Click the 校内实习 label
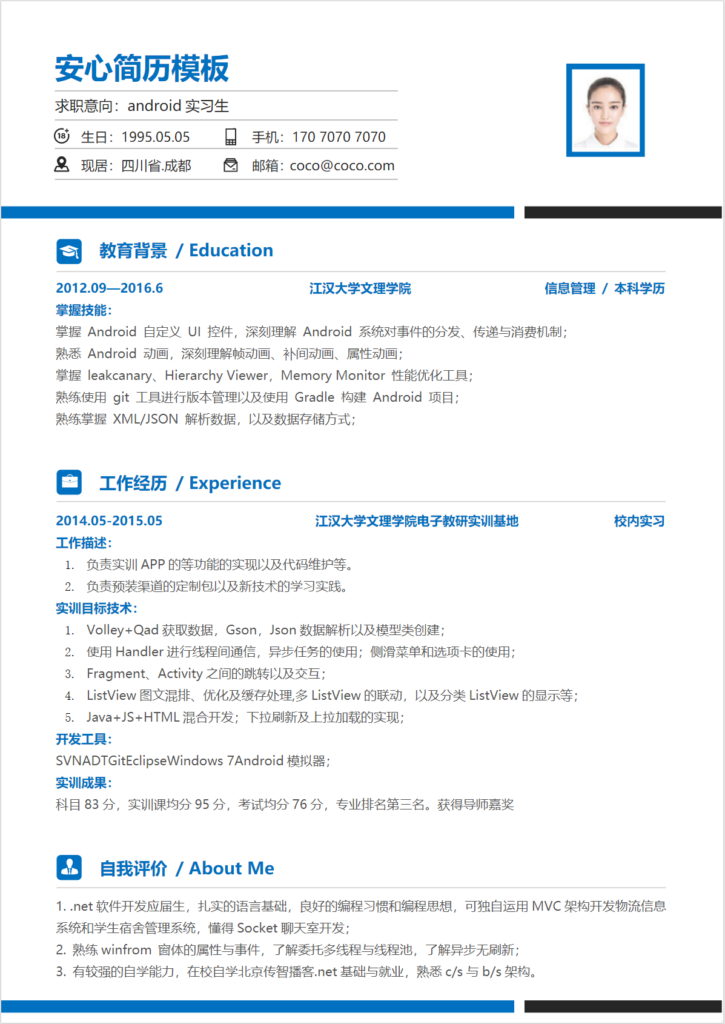The image size is (725, 1024). 639,521
